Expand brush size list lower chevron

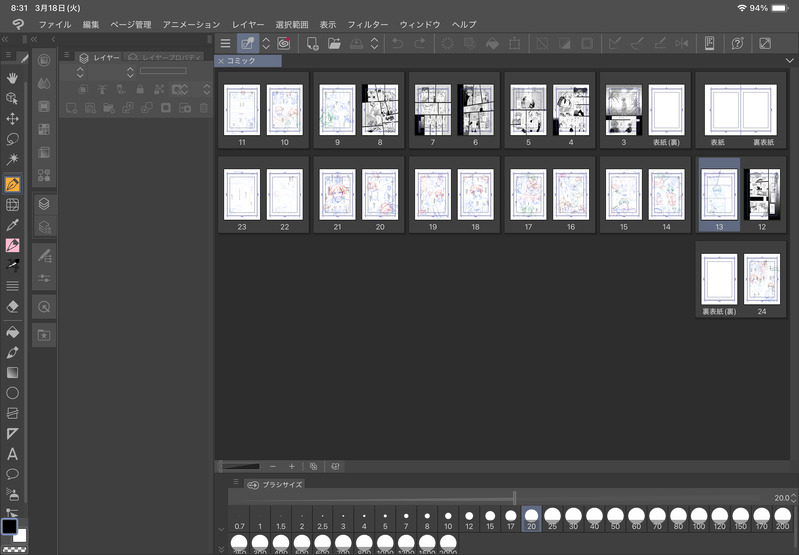coord(221,549)
